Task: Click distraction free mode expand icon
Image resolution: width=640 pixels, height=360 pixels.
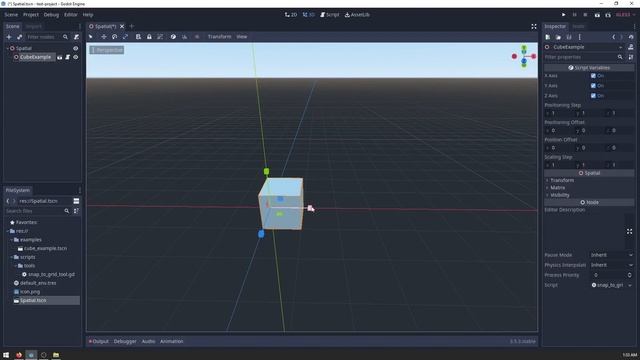Action: tap(534, 27)
